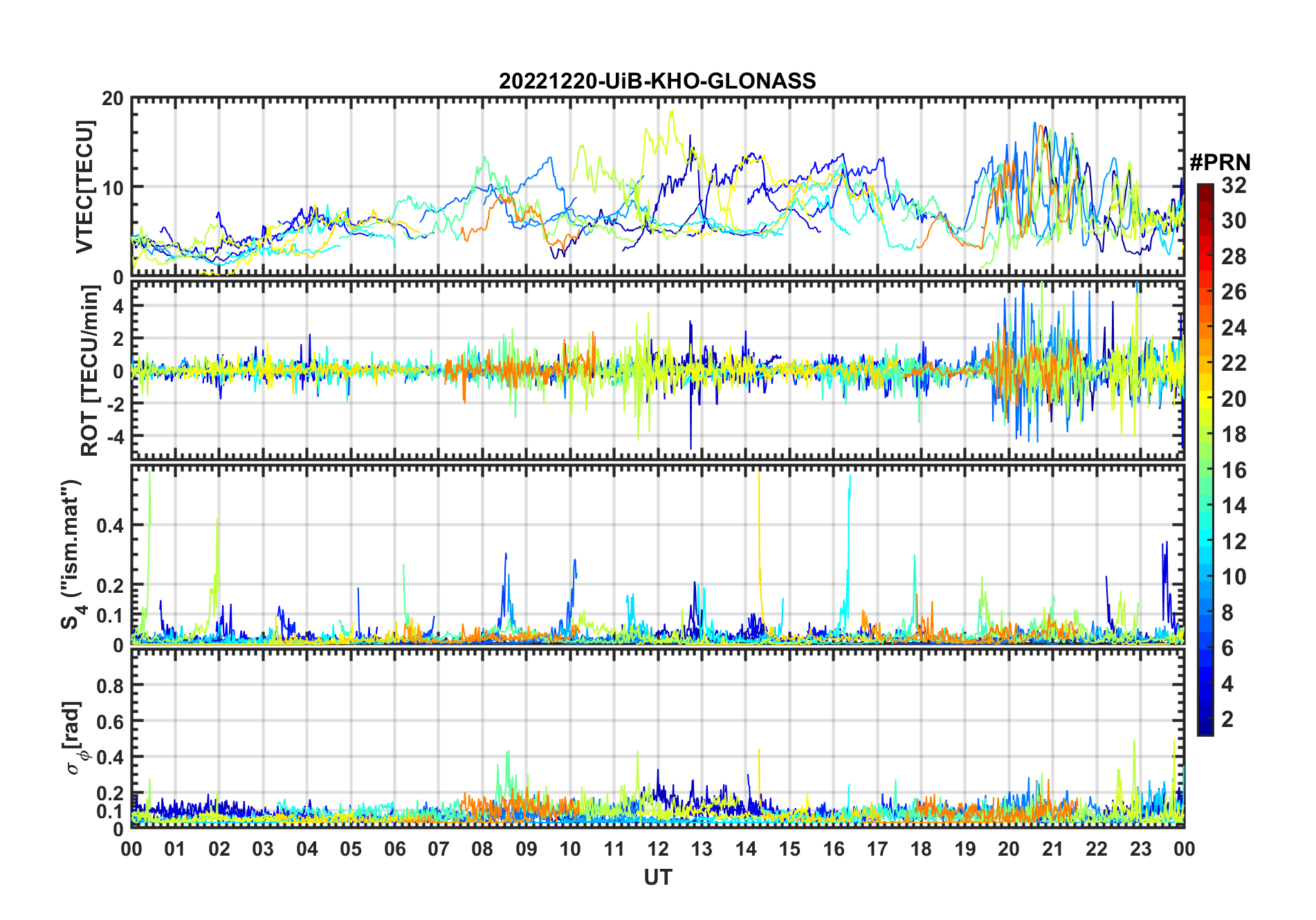Screen dimensions: 1316x920
Task: Click inside the ROT plot panel
Action: pos(657,369)
